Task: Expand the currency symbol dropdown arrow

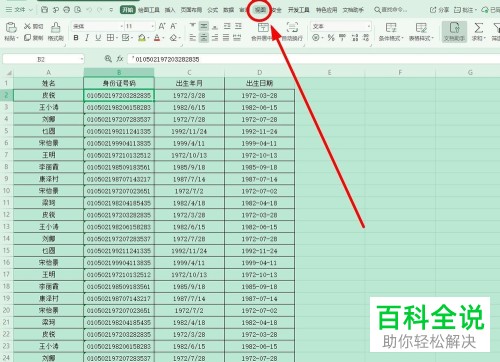Action: (322, 38)
